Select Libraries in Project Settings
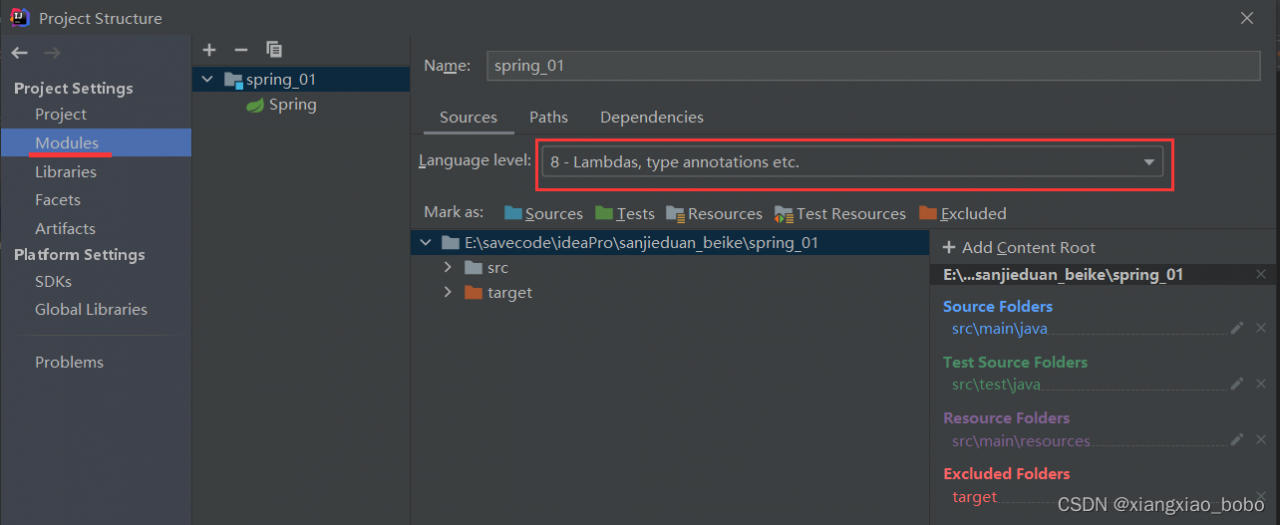The width and height of the screenshot is (1280, 525). click(x=66, y=172)
